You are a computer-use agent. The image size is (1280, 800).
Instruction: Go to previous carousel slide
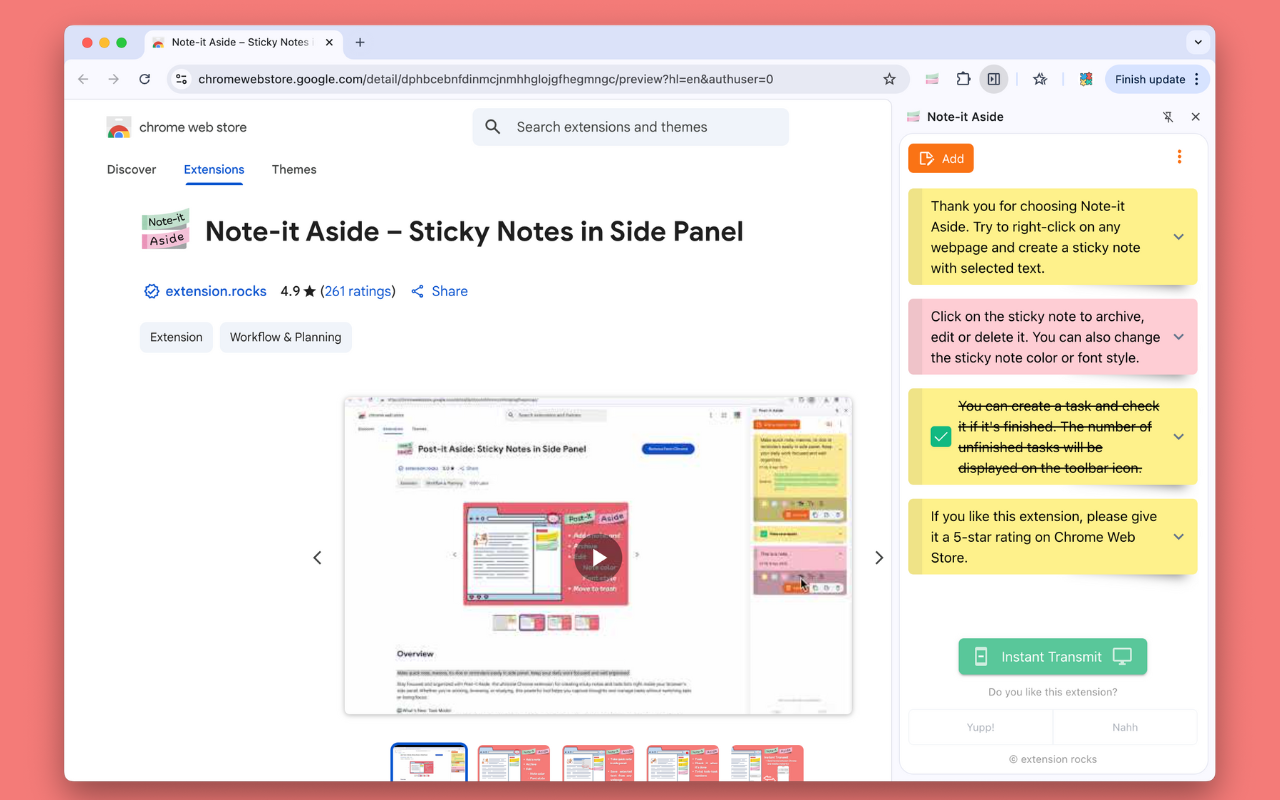(317, 557)
